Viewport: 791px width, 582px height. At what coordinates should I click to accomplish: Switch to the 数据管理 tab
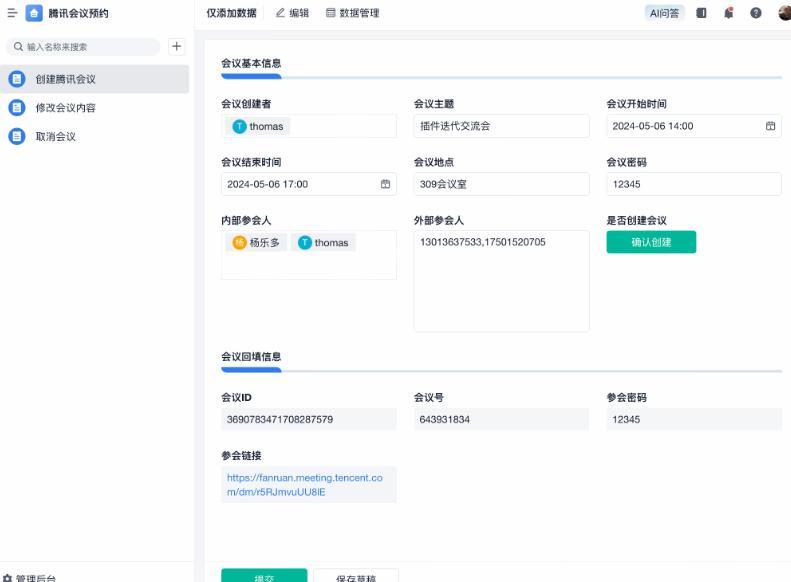click(x=352, y=13)
